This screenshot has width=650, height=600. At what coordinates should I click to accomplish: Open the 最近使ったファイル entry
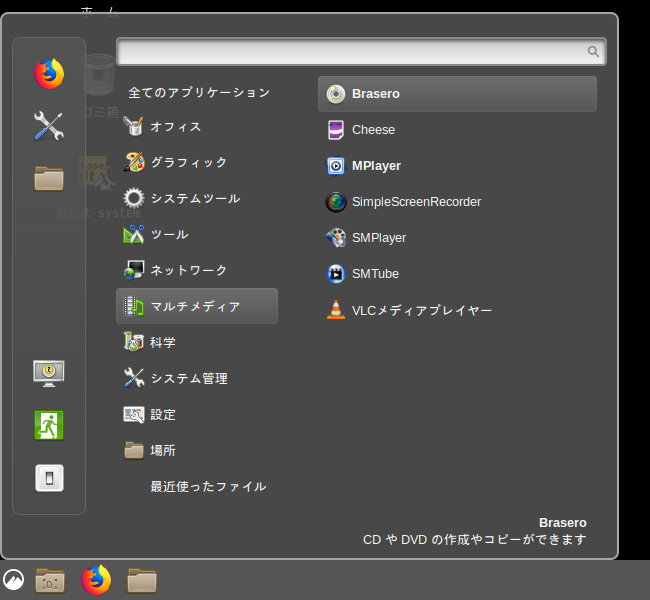(208, 486)
